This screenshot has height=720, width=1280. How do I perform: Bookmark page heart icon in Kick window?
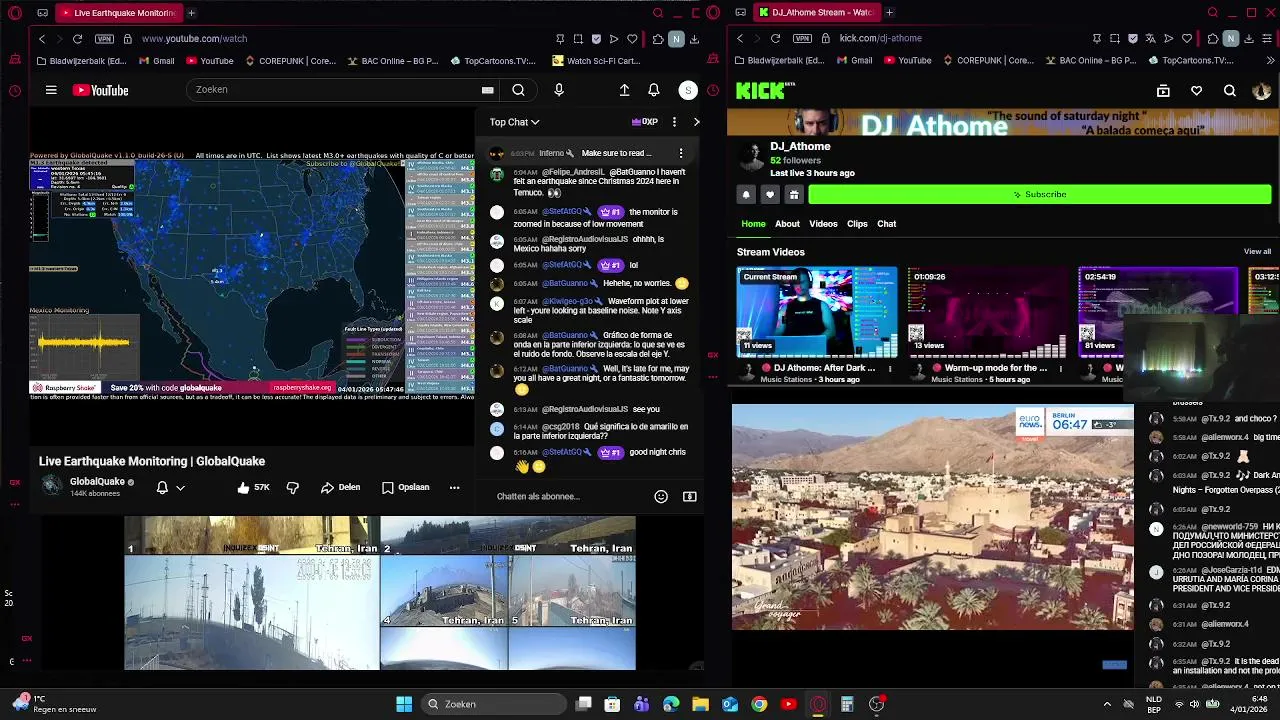[1187, 39]
